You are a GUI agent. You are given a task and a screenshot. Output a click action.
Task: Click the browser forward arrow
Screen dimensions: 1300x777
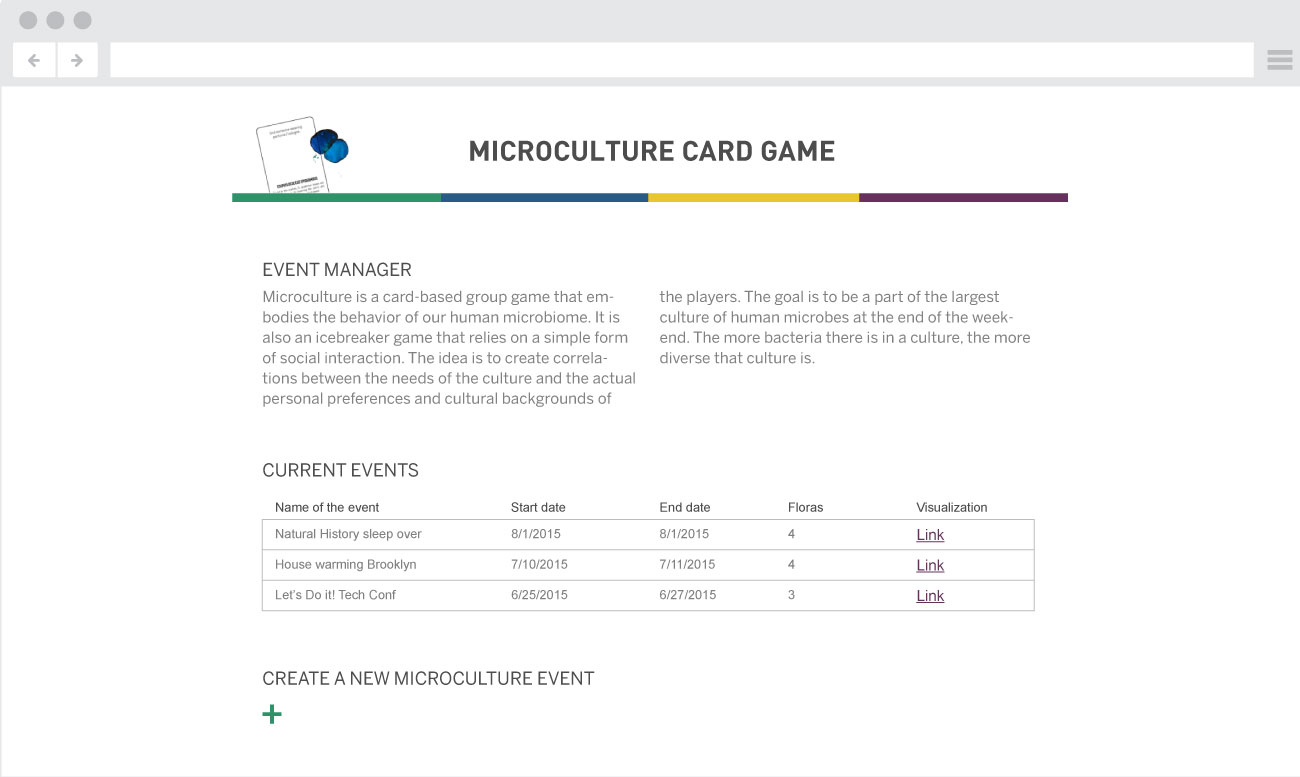(77, 59)
